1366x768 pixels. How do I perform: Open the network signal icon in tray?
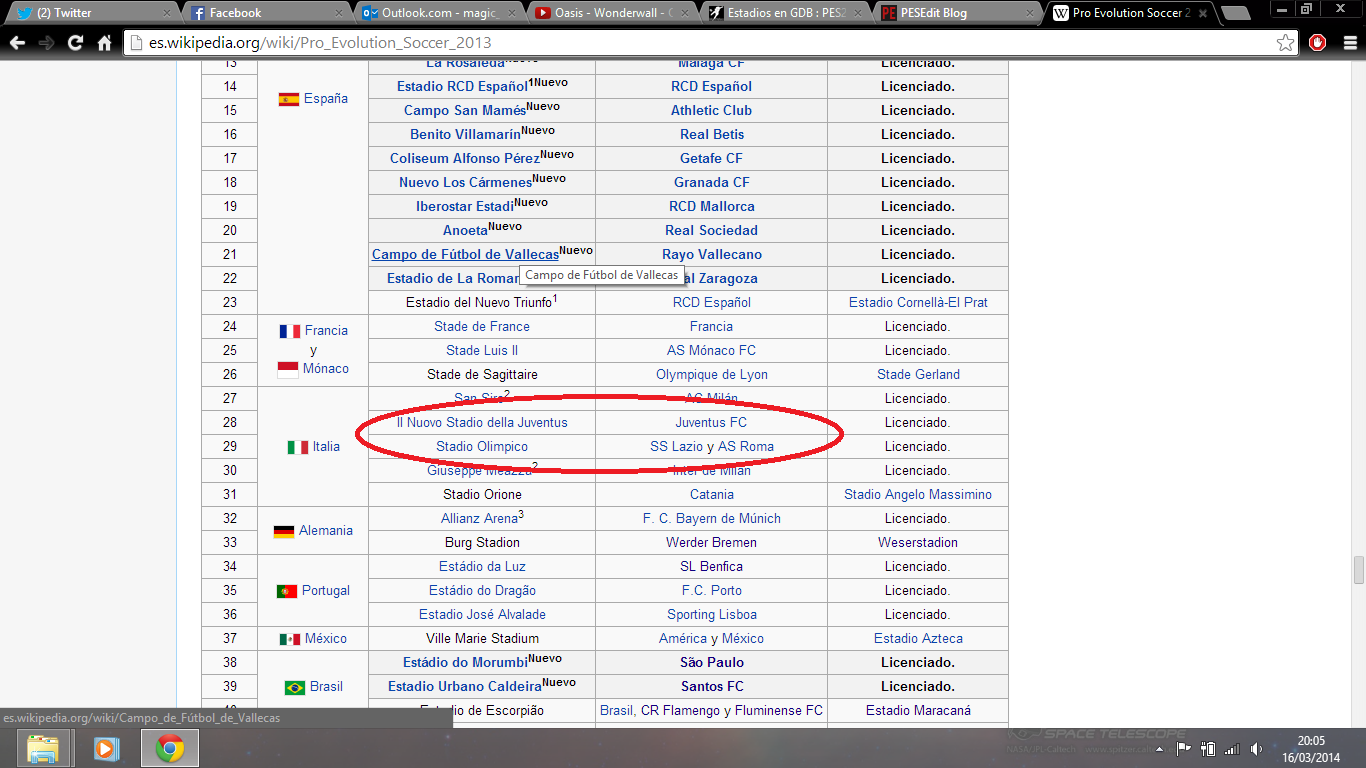[1232, 748]
